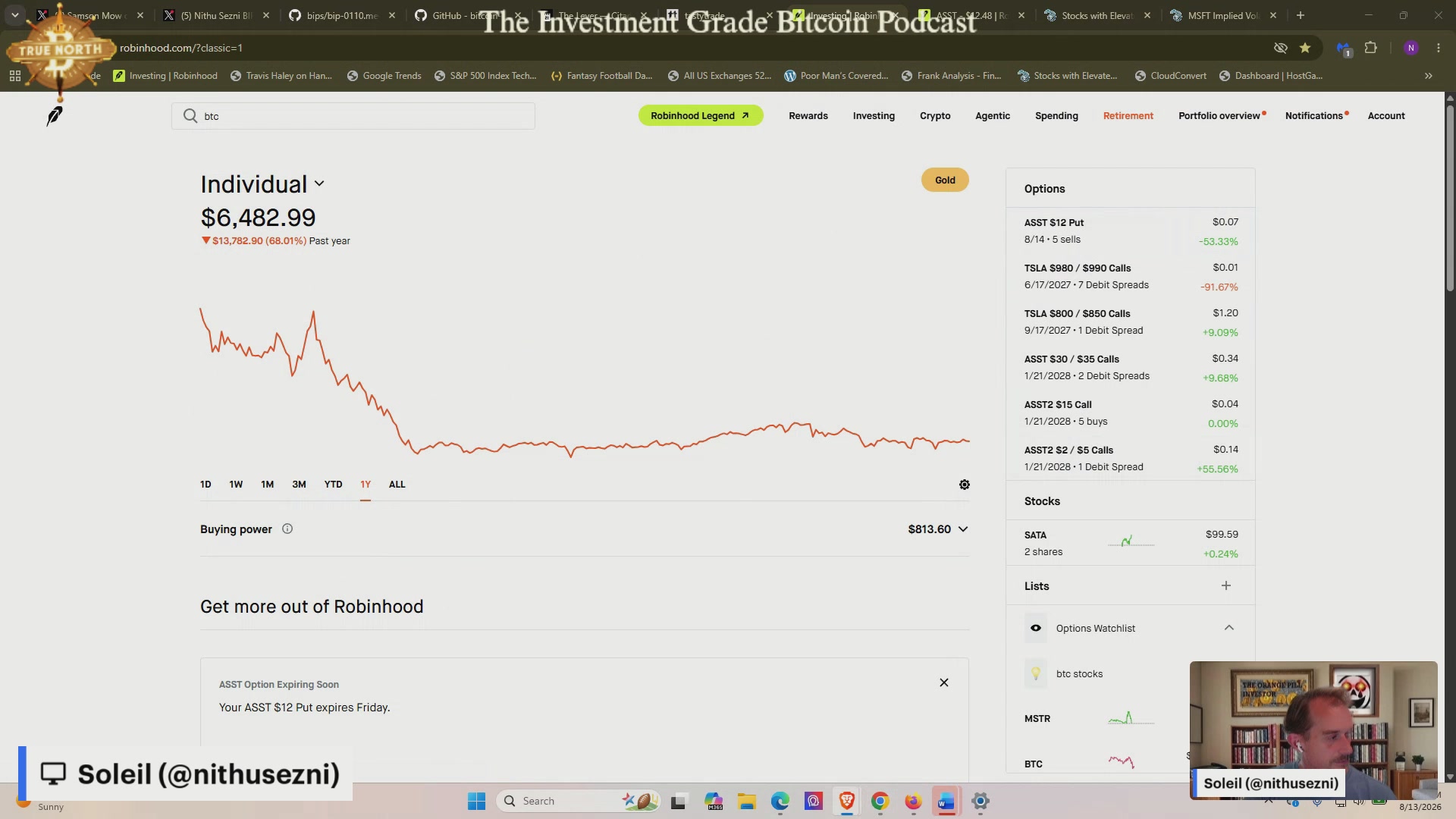
Task: Collapse the Options Watchlist list
Action: 1229,628
